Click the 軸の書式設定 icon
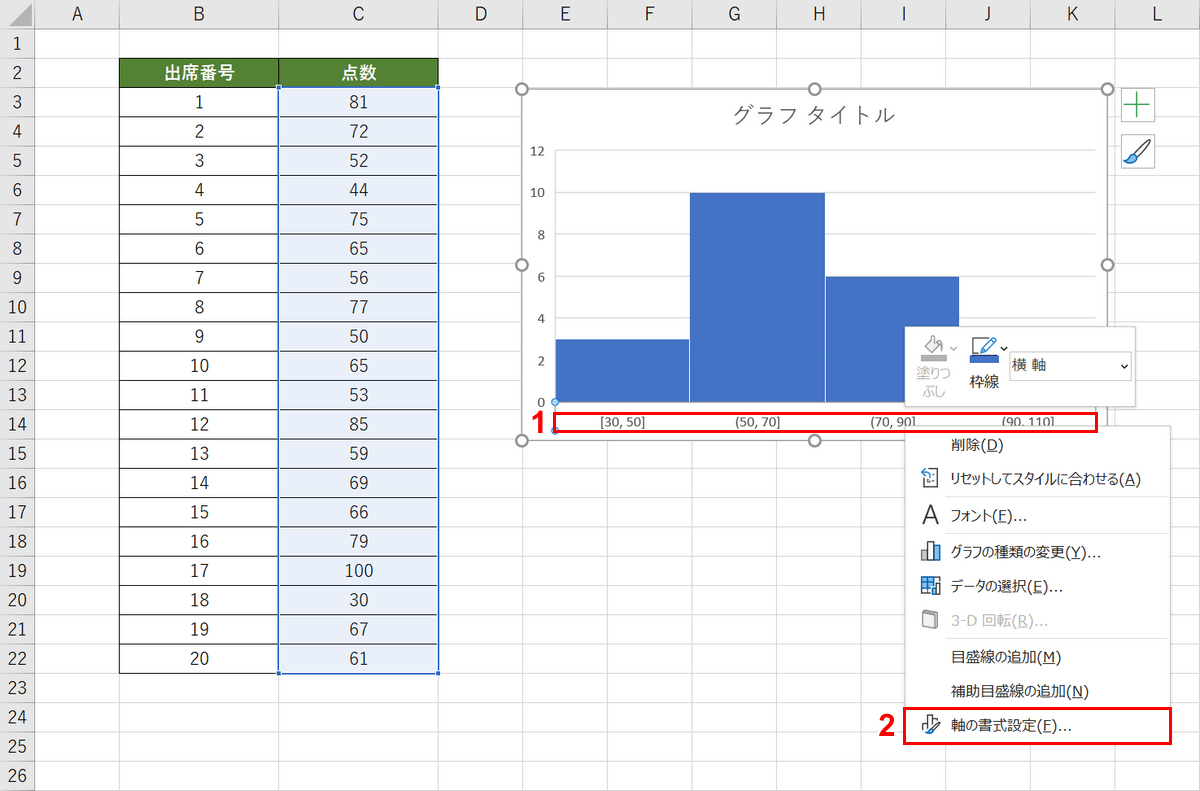The width and height of the screenshot is (1200, 791). (930, 726)
